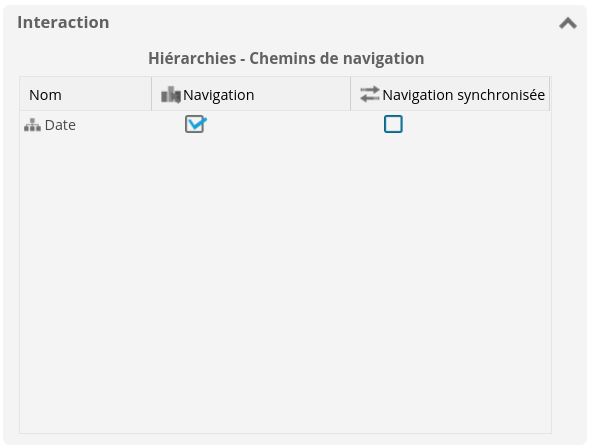Click divider between Navigation and Navigation synchronisée

(x=350, y=94)
